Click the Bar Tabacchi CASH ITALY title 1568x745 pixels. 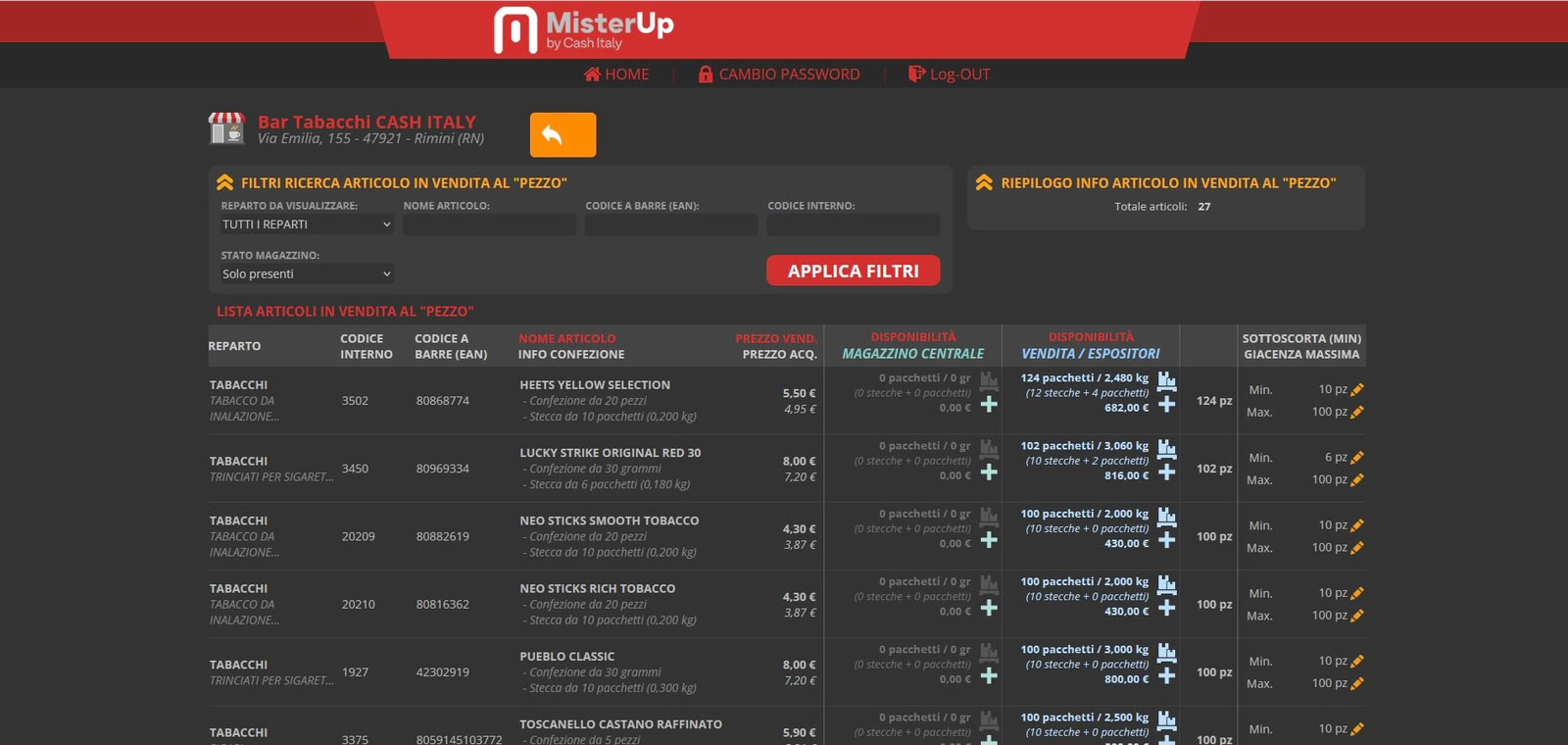click(x=367, y=122)
